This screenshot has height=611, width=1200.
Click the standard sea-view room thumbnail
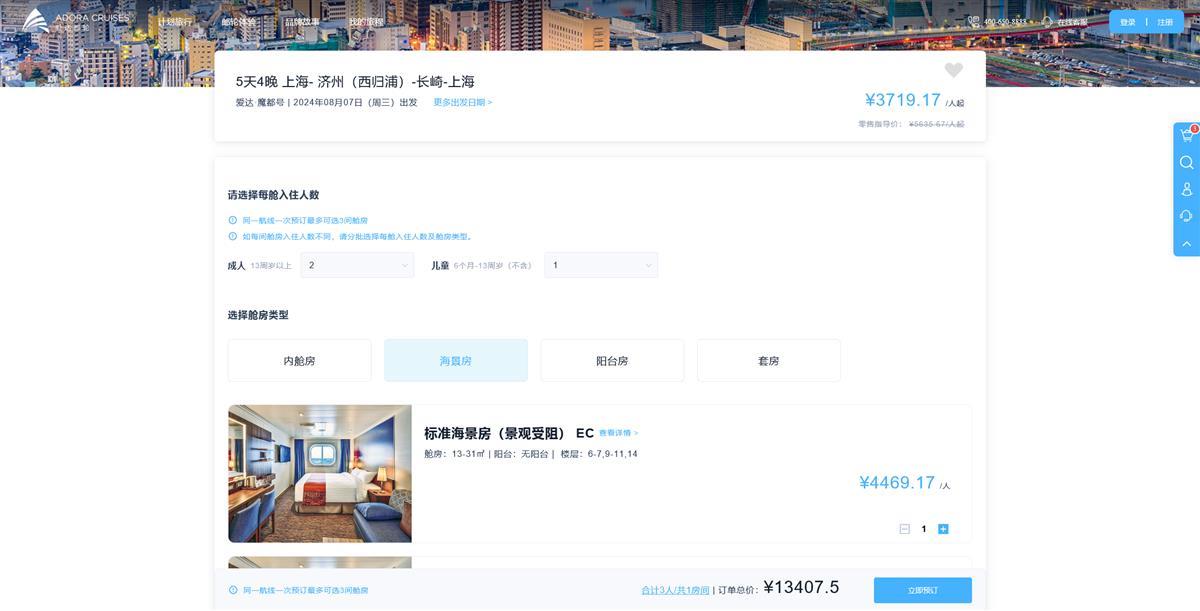[320, 473]
